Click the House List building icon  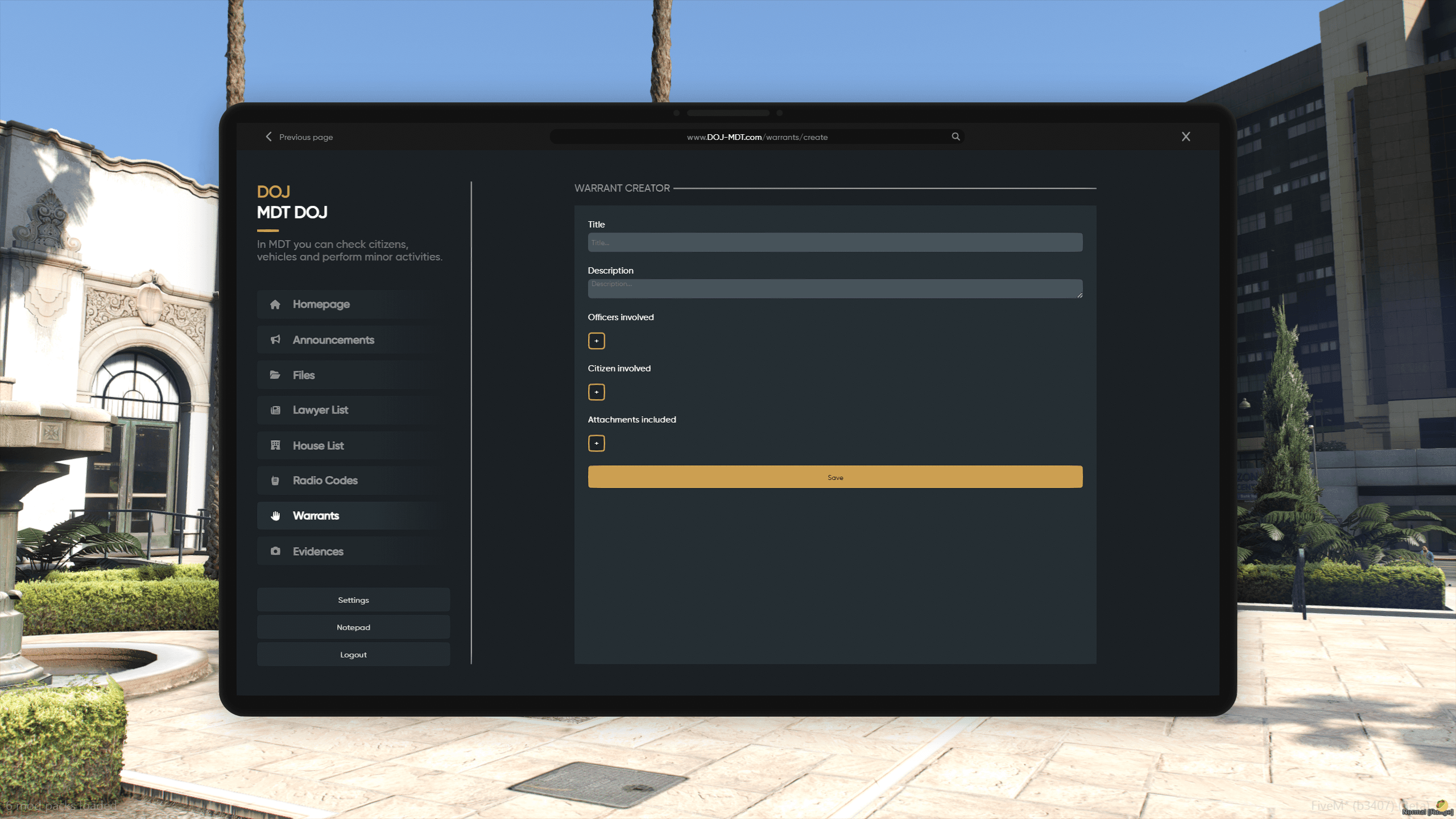(x=275, y=445)
